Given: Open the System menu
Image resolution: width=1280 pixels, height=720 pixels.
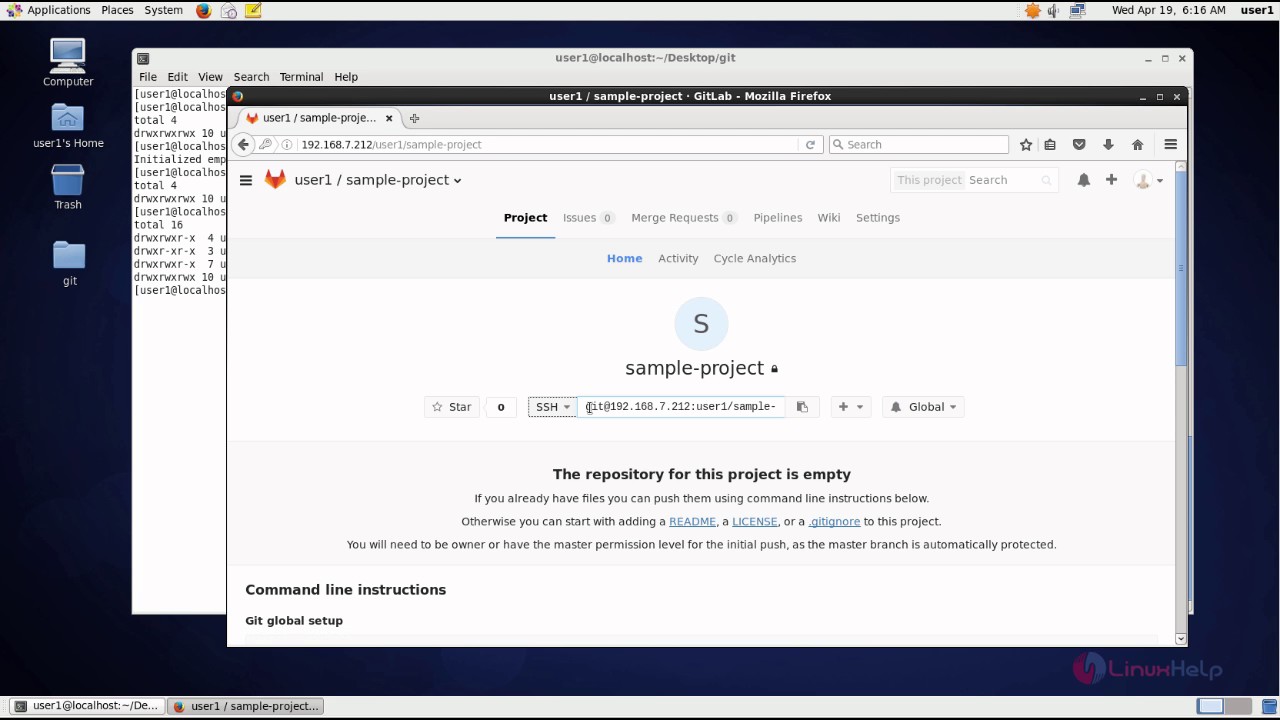Looking at the screenshot, I should coord(163,10).
